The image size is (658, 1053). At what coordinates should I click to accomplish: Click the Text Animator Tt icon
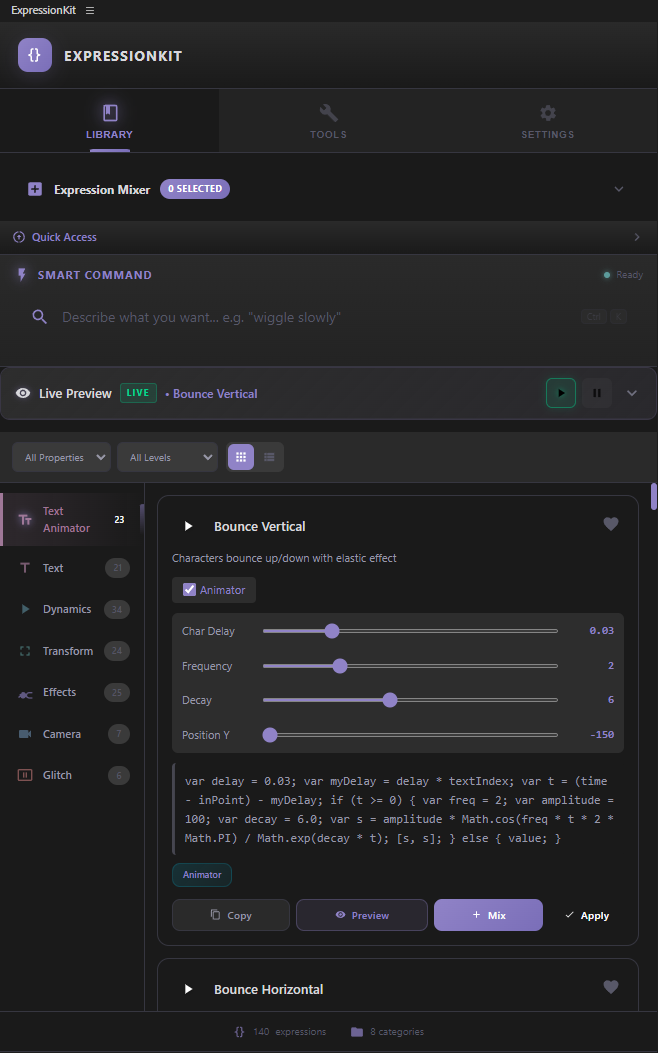point(25,520)
